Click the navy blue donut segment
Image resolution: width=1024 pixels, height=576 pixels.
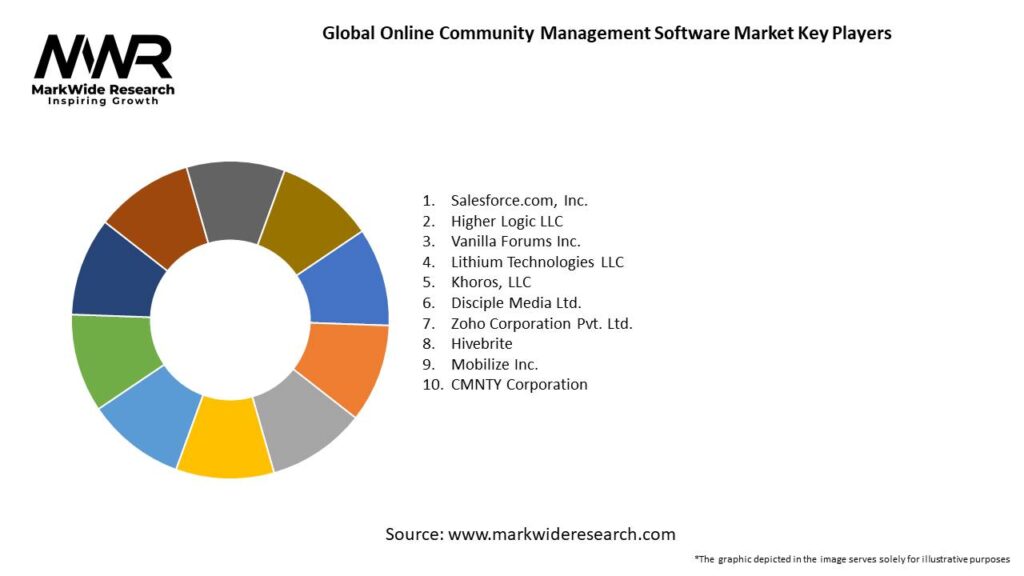pyautogui.click(x=116, y=275)
